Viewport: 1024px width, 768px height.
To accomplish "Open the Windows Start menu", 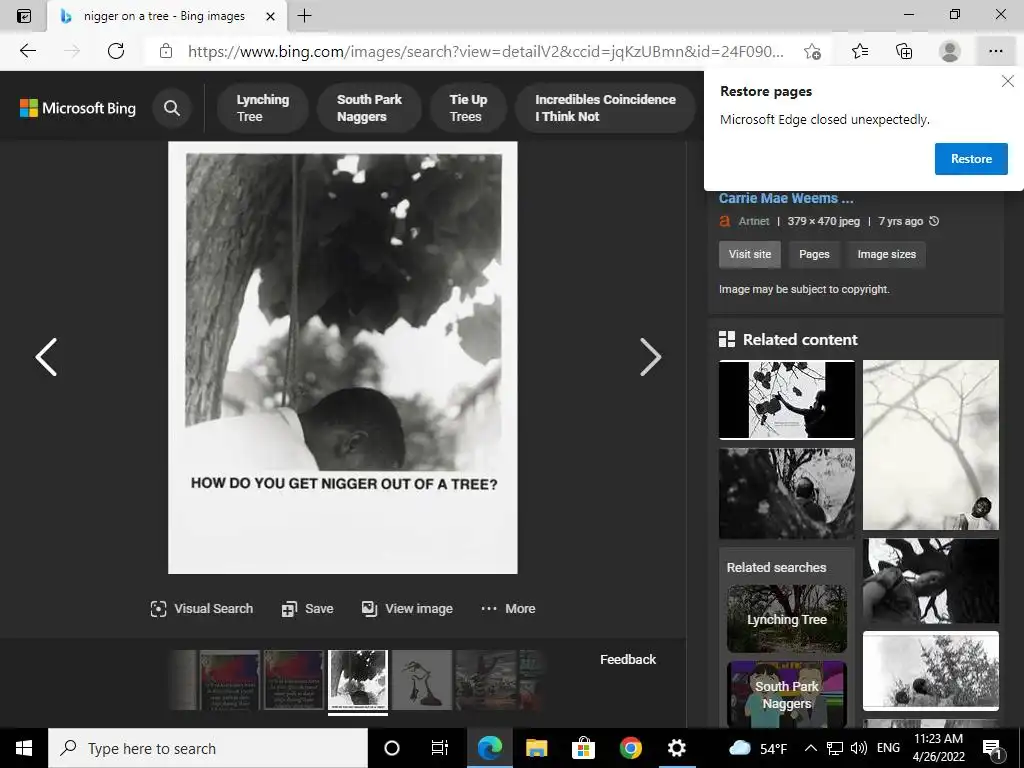I will pyautogui.click(x=24, y=748).
